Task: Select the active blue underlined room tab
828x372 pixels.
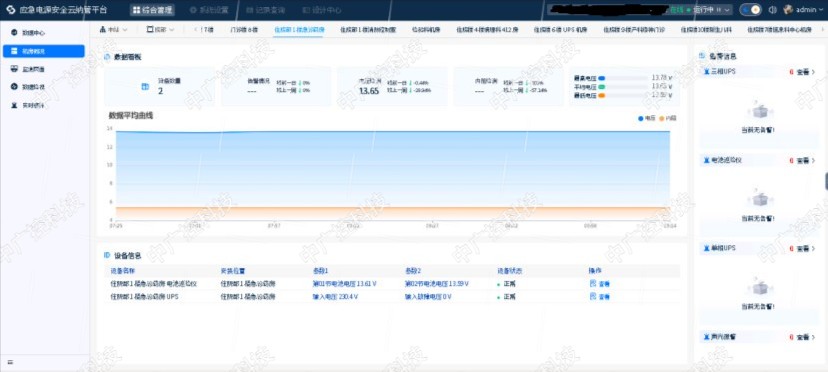Action: tap(298, 30)
